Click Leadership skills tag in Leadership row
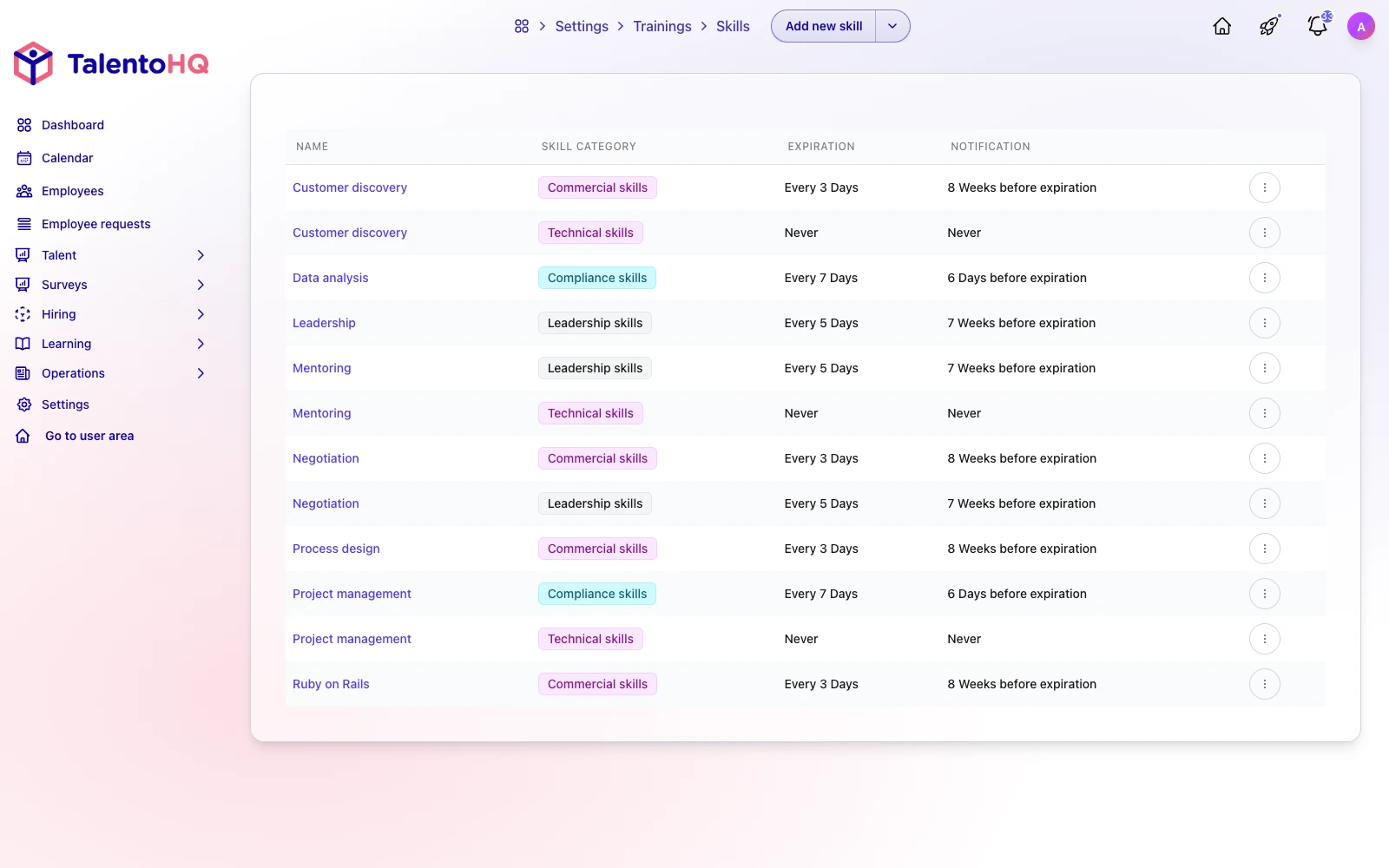The image size is (1389, 868). [595, 323]
